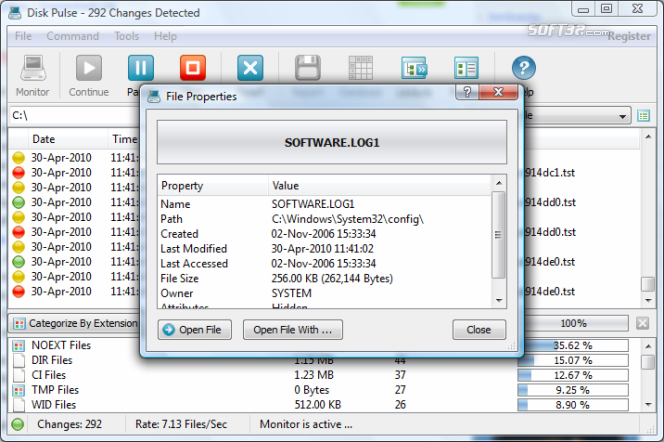Click the changes list scroll down arrow

648,301
